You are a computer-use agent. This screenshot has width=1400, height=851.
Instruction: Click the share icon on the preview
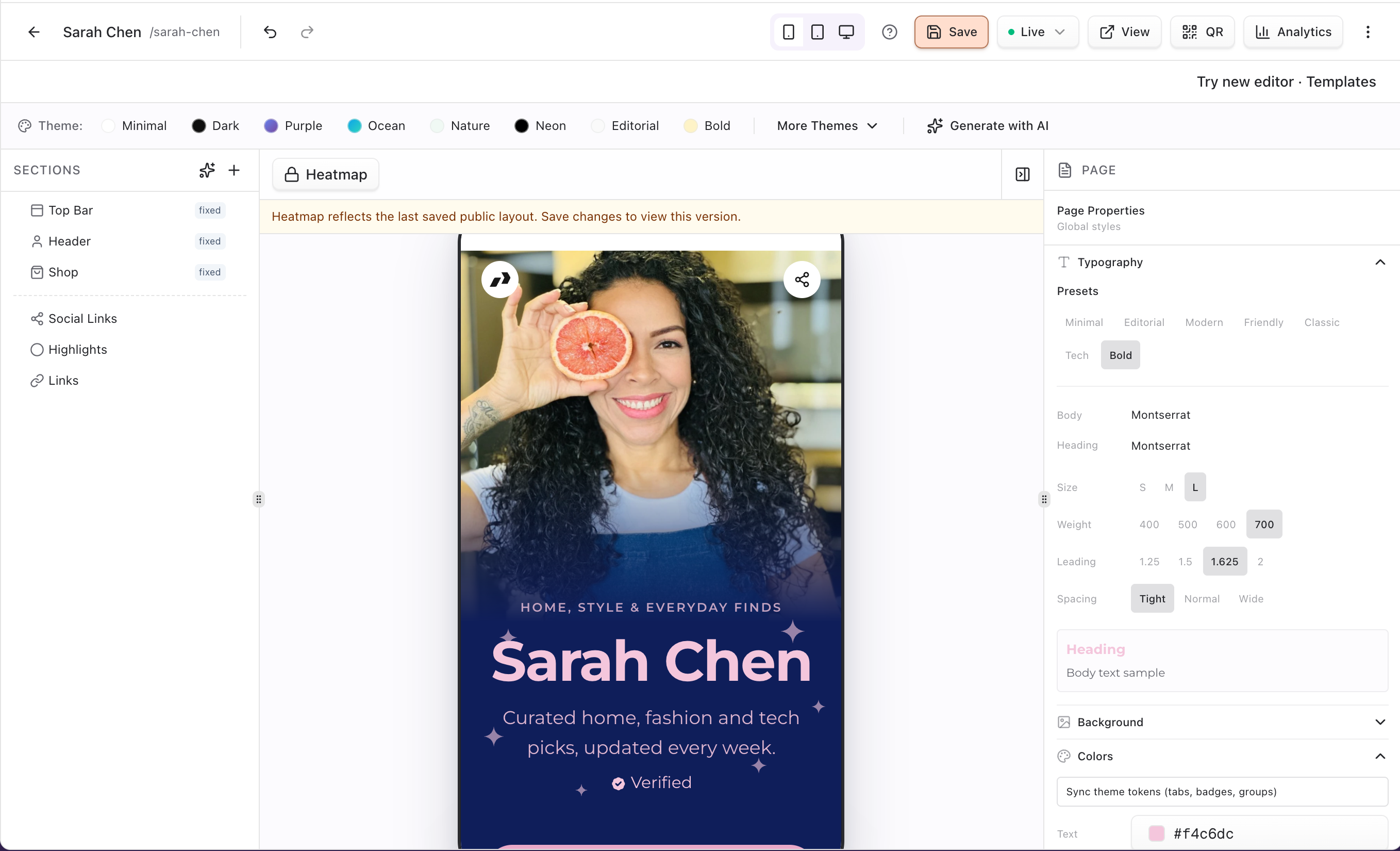click(x=801, y=279)
